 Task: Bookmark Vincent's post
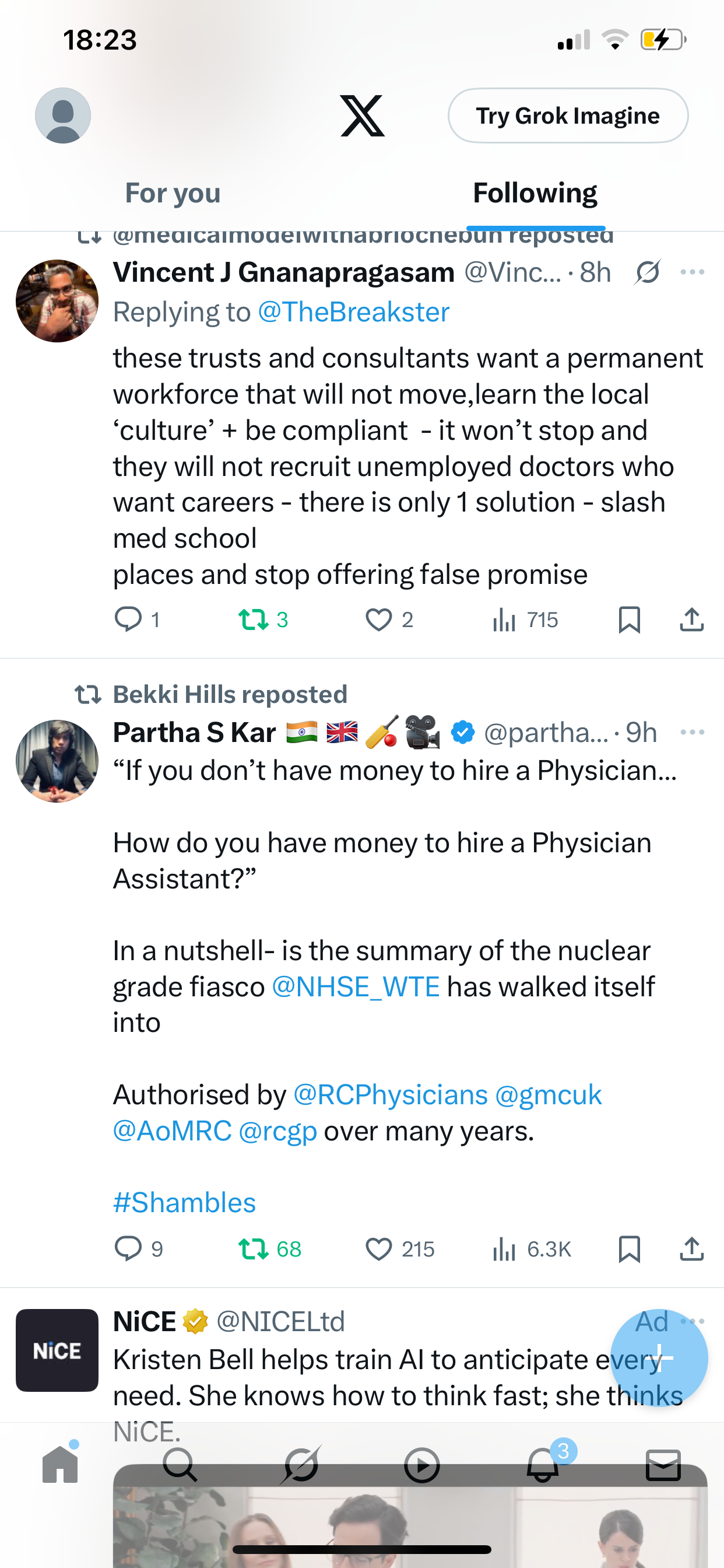coord(629,619)
